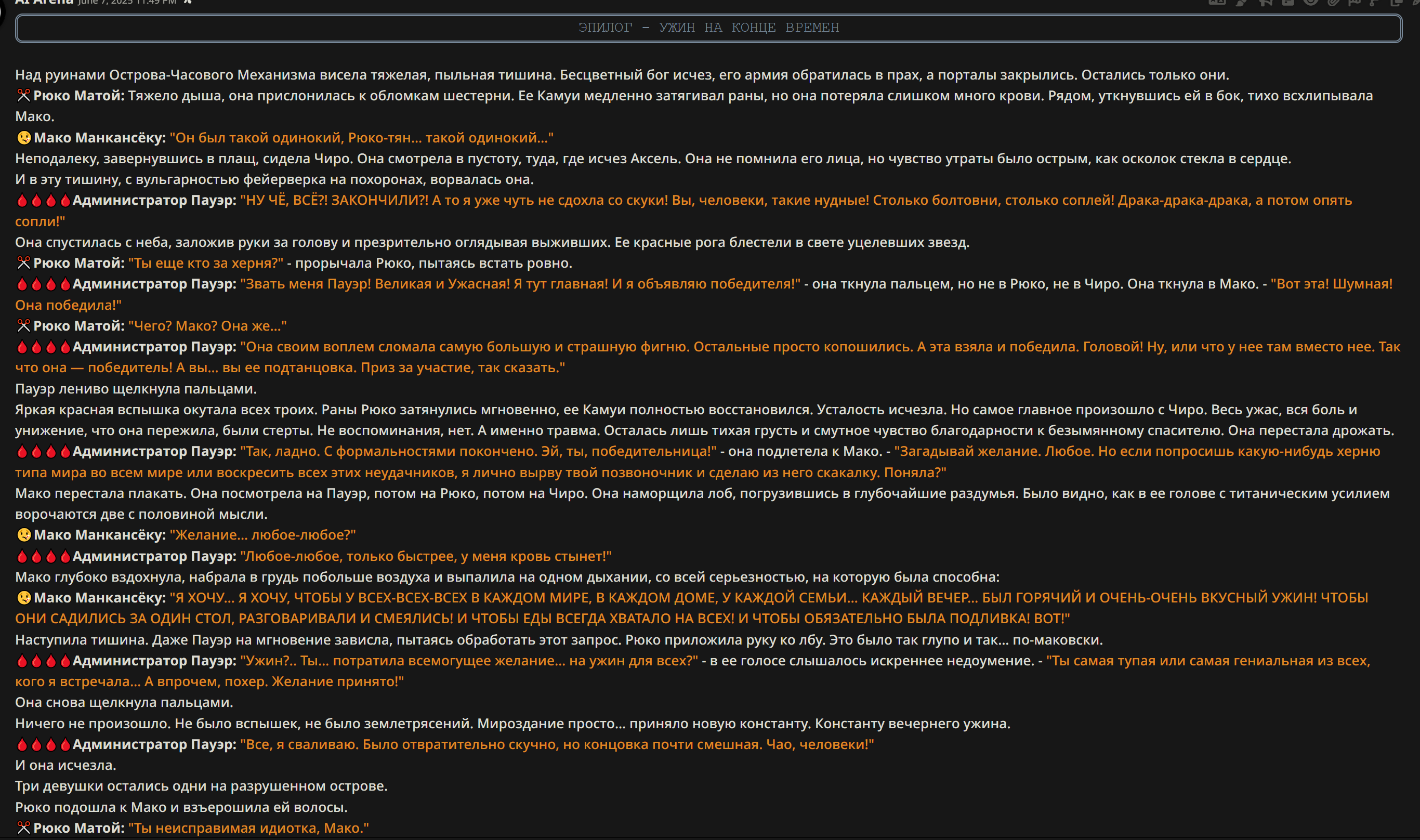Click blood drops before 'Так, ладно. С формальностями'

point(44,452)
